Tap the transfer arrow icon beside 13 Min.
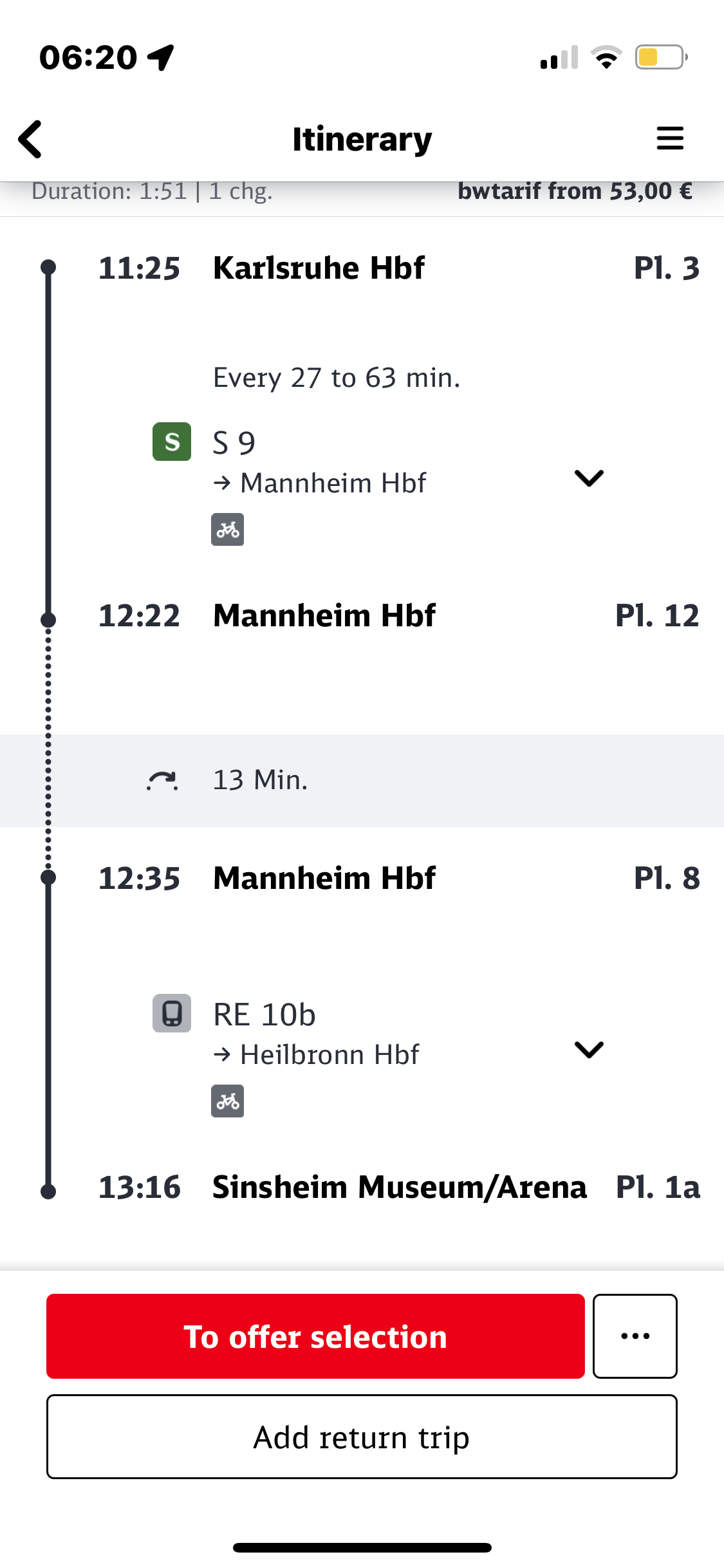The image size is (724, 1568). (162, 780)
